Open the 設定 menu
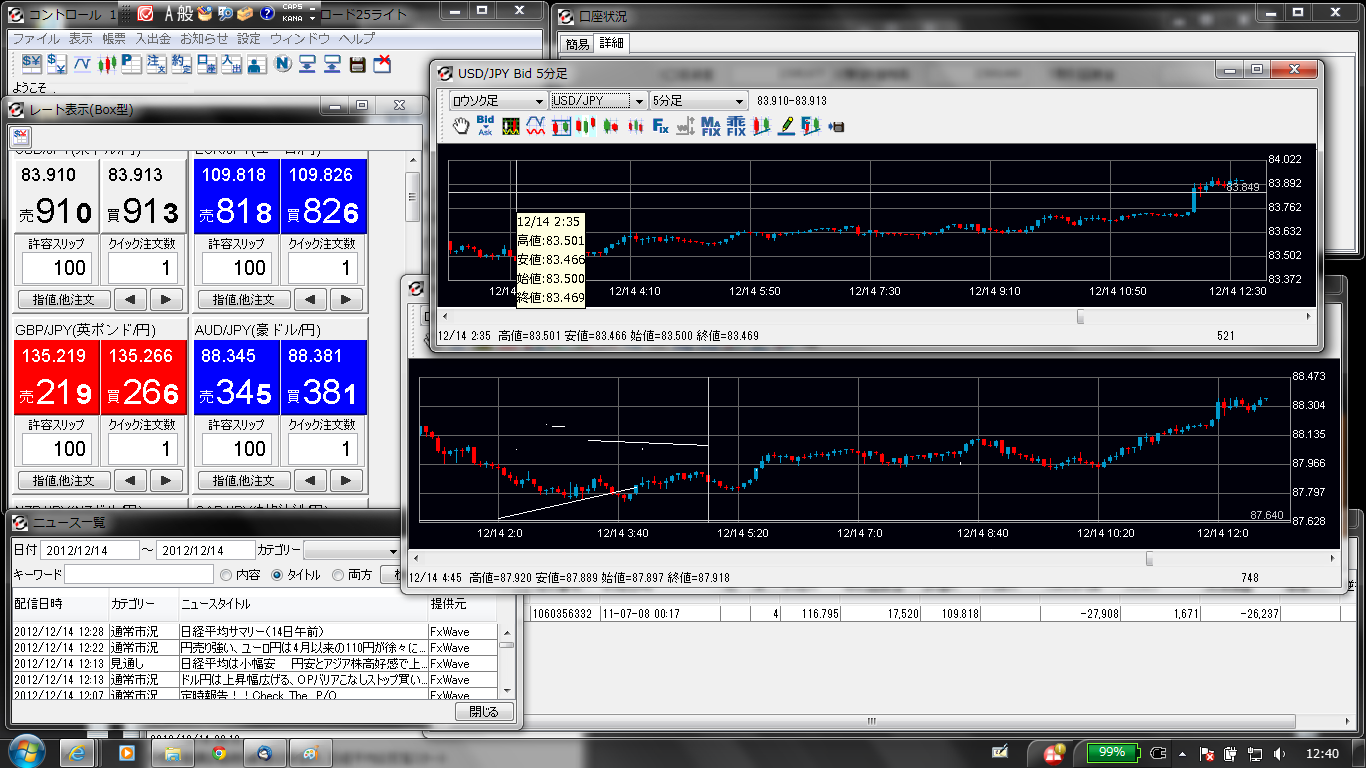Screen dimensions: 1366x768 [x=248, y=38]
